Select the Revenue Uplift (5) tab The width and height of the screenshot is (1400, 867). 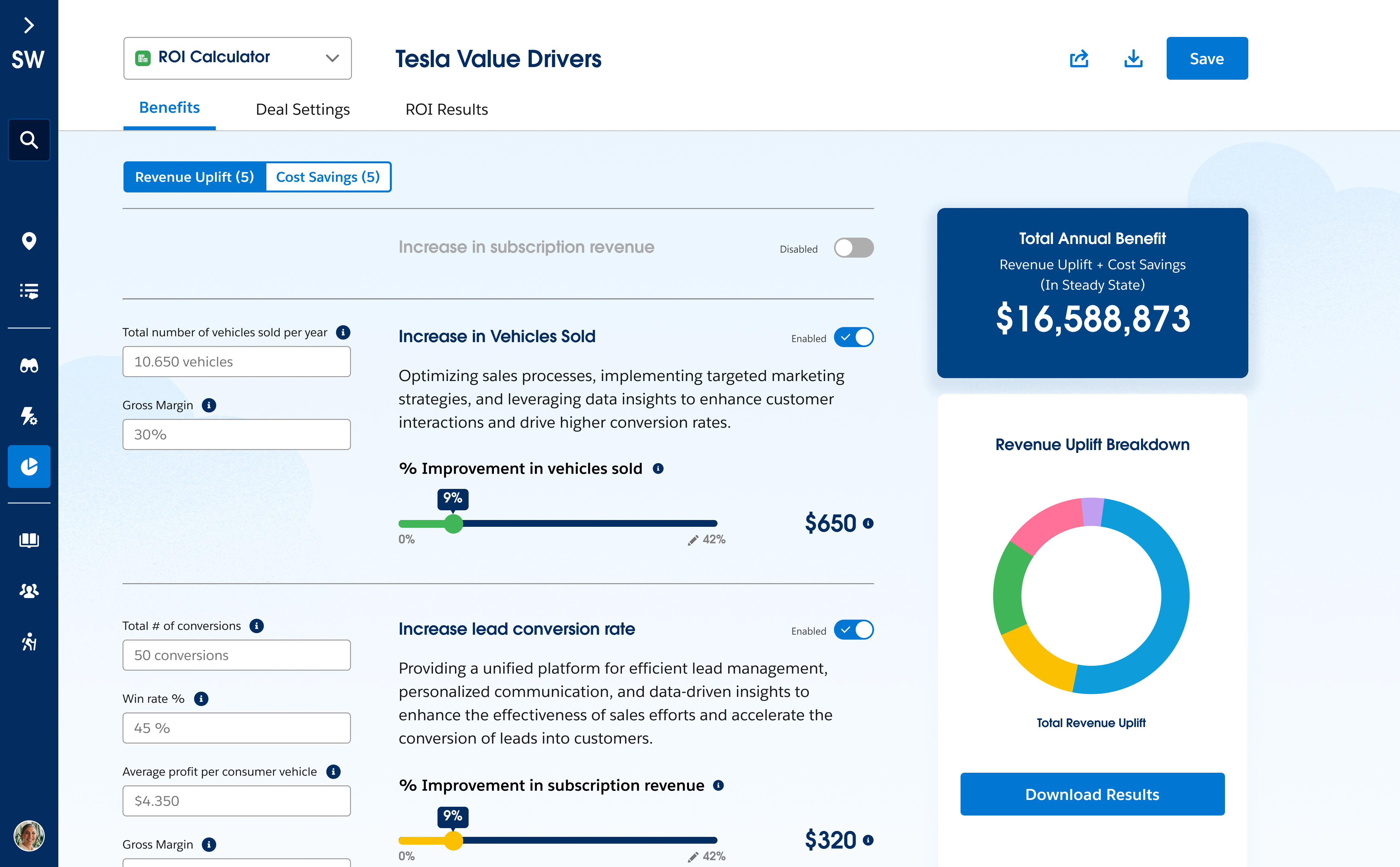pyautogui.click(x=194, y=177)
